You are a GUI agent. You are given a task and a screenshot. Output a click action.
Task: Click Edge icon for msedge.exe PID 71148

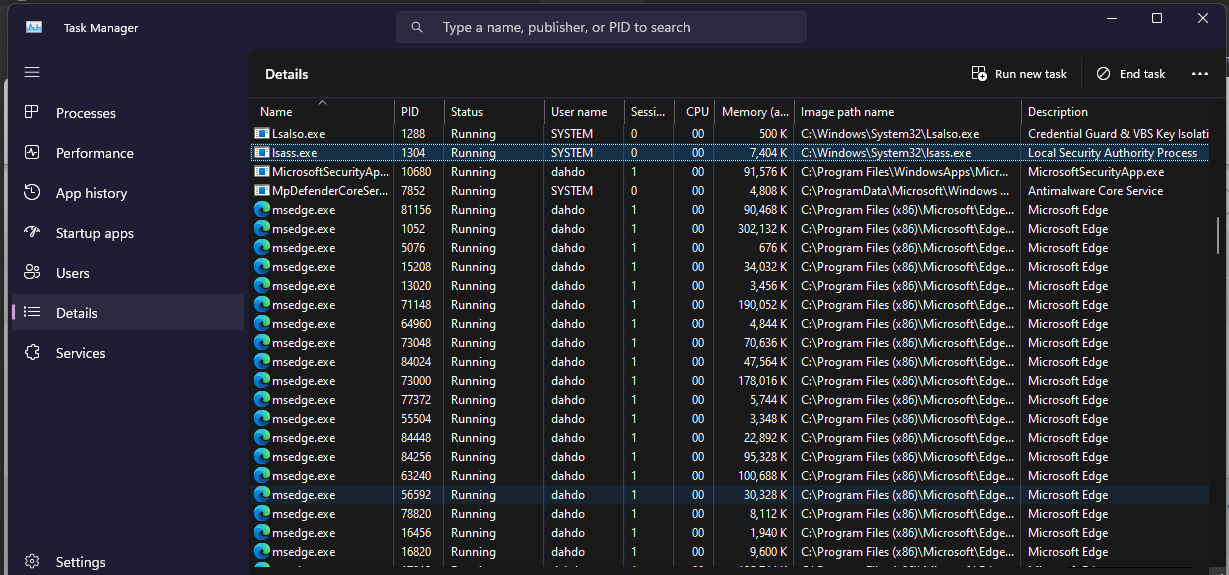262,305
